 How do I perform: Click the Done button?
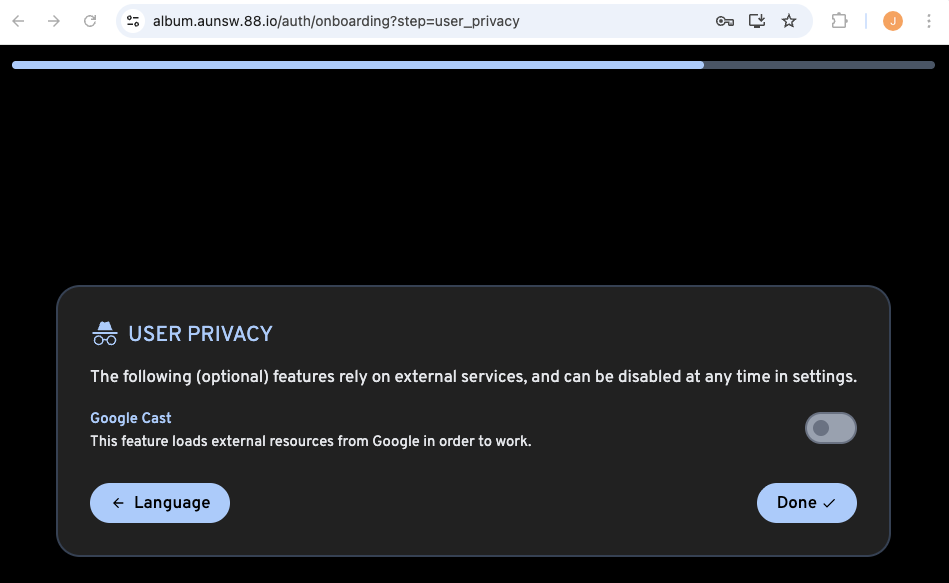[806, 503]
